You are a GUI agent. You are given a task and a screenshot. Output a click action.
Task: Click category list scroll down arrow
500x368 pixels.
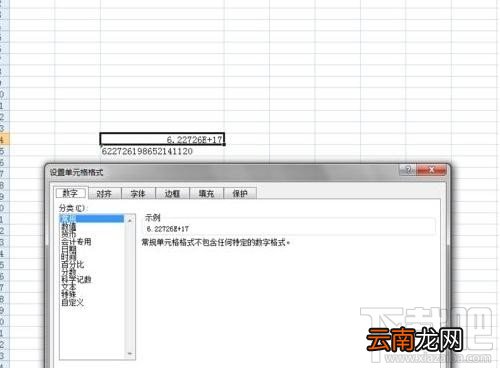tap(130, 354)
